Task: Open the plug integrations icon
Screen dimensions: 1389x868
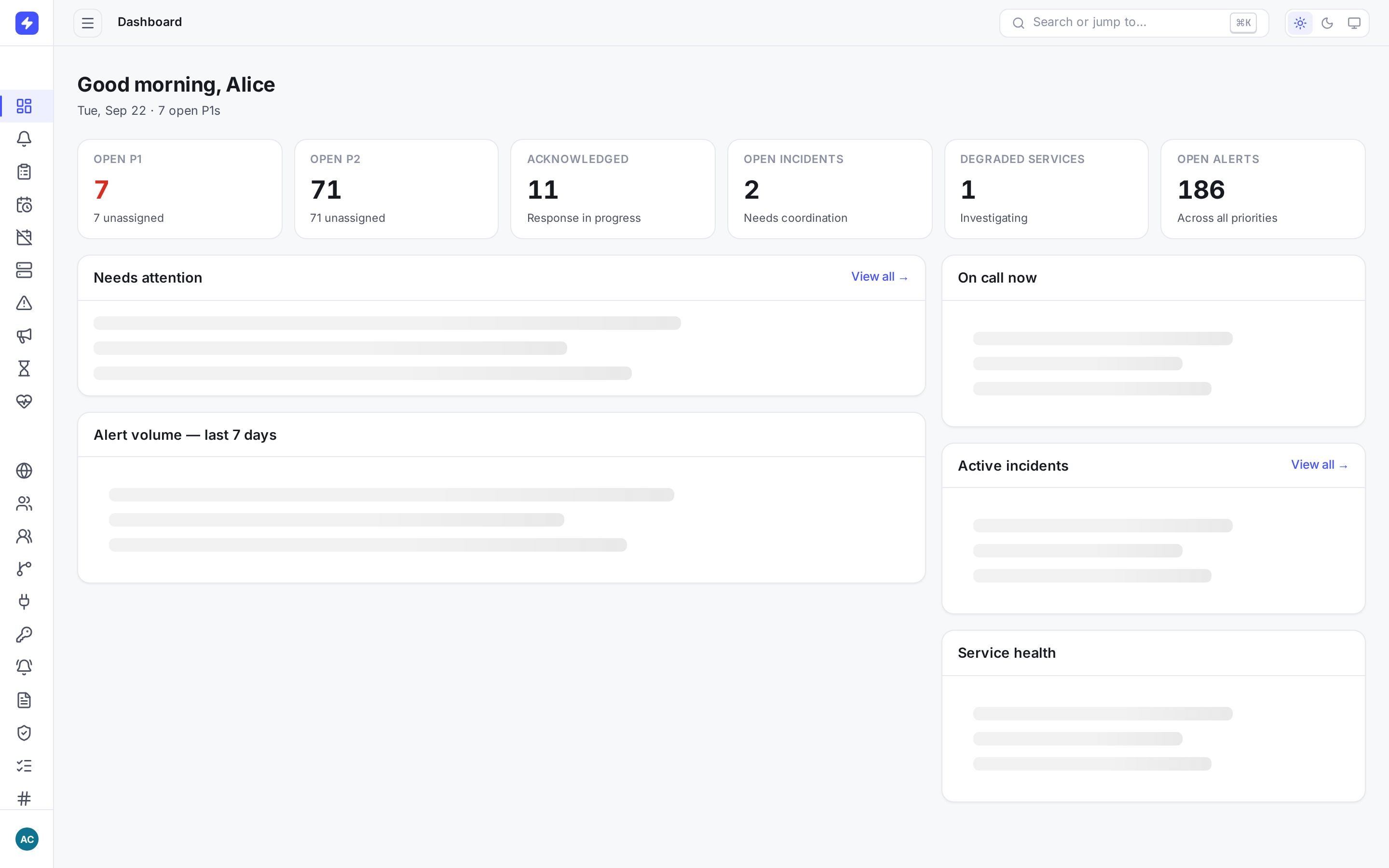Action: click(x=24, y=602)
